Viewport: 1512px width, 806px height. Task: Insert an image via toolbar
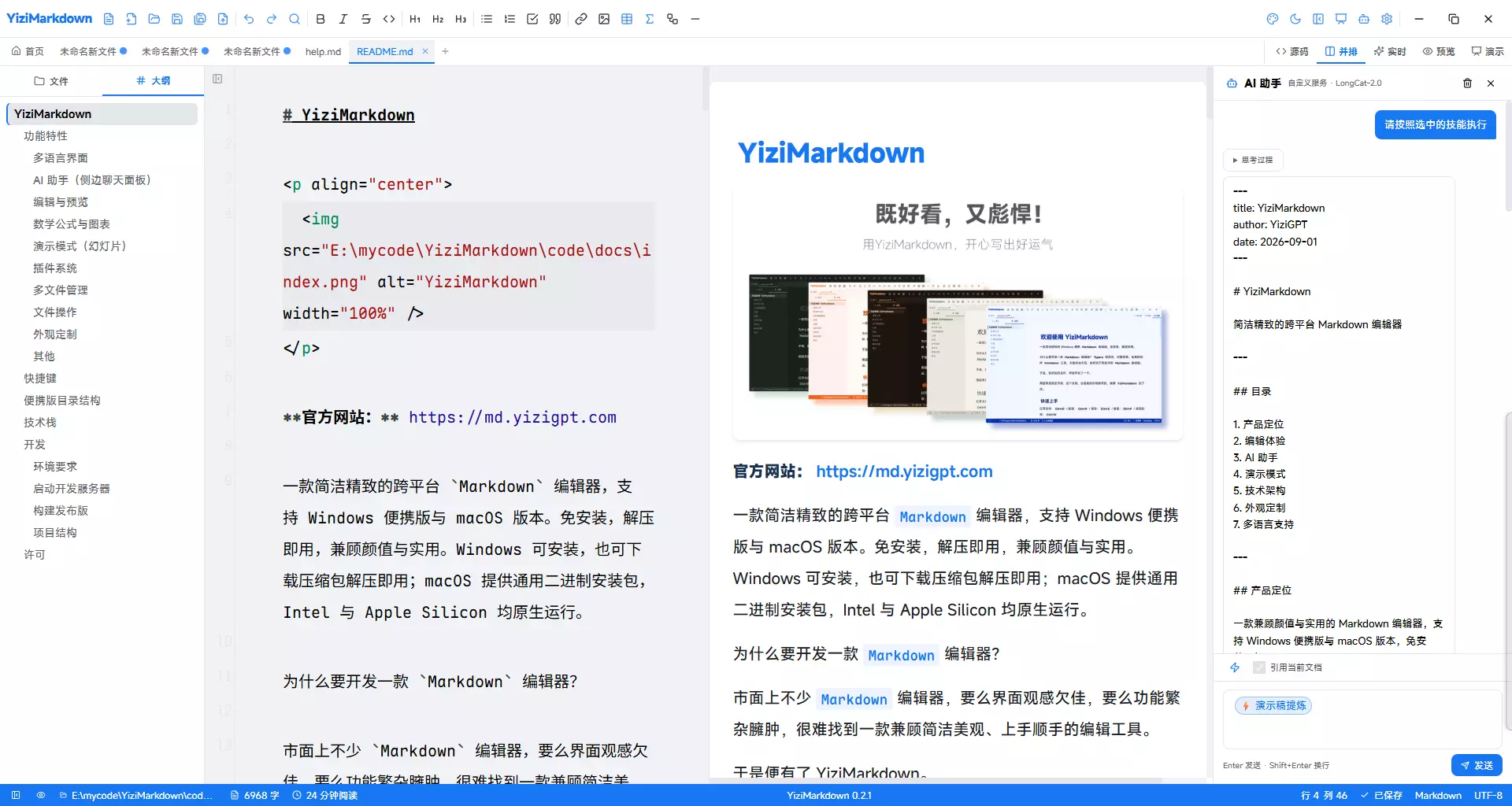point(604,19)
